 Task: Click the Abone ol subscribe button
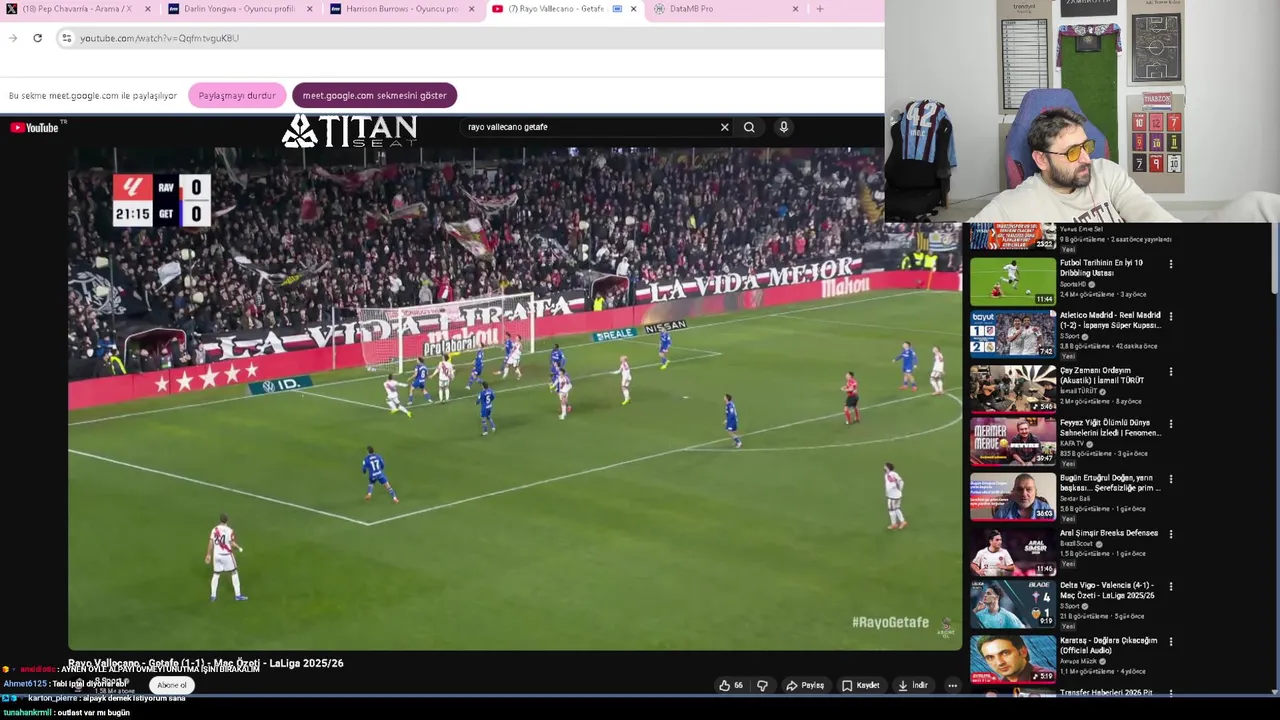point(171,685)
